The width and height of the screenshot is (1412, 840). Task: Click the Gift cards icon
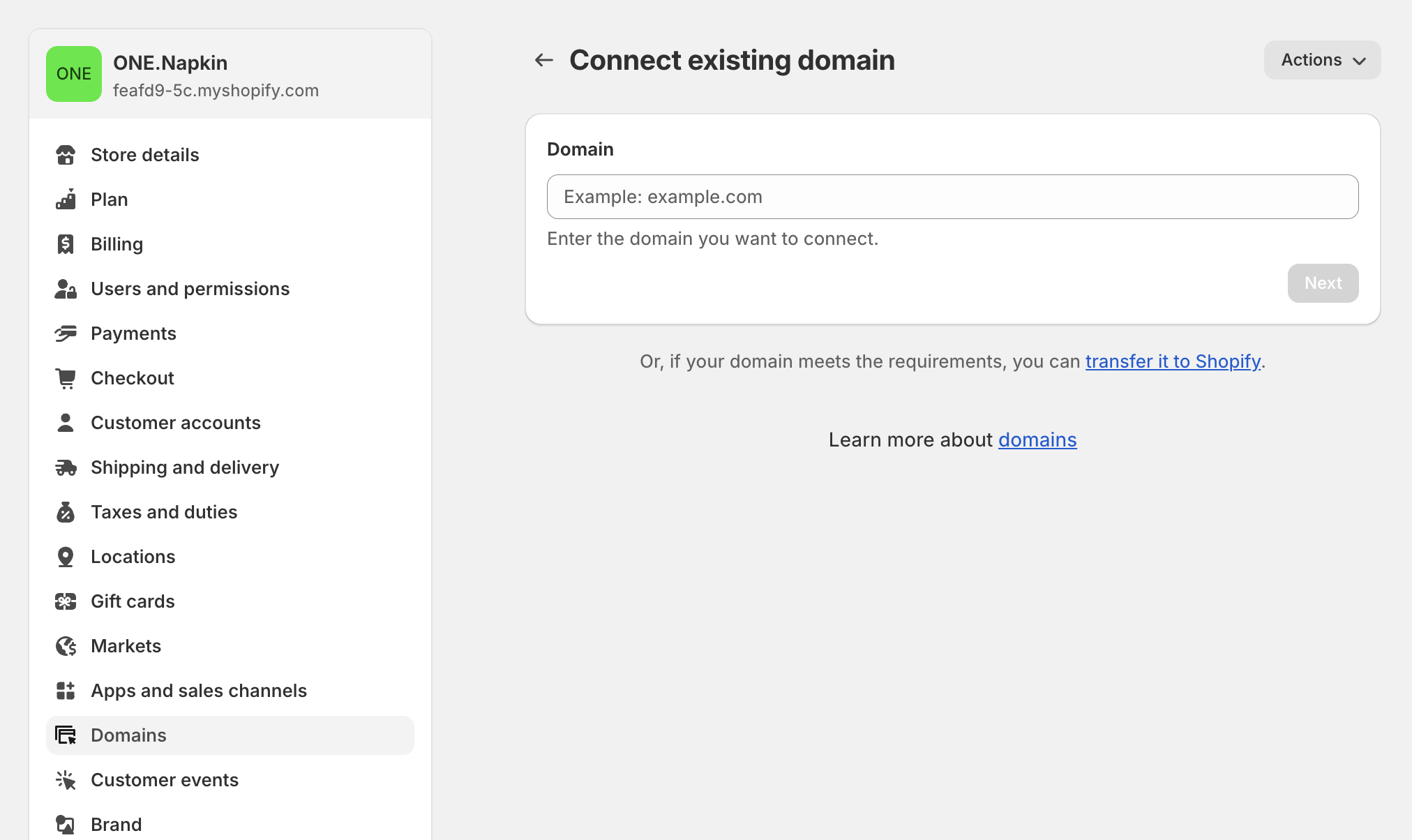click(66, 601)
